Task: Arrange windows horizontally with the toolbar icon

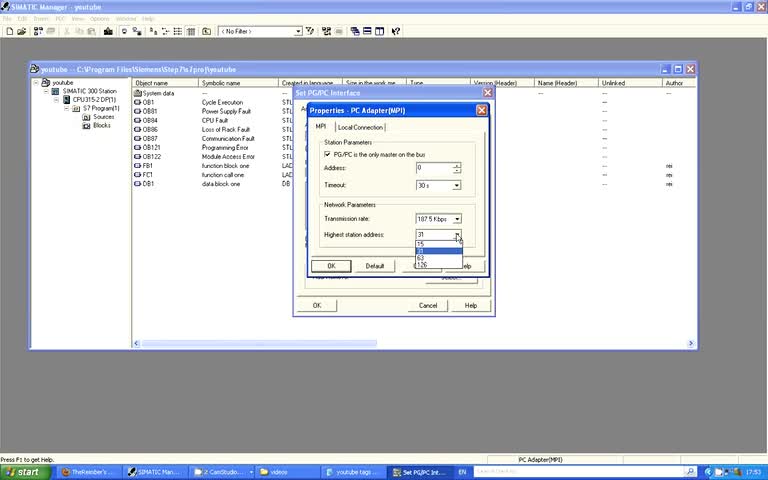Action: coord(367,31)
